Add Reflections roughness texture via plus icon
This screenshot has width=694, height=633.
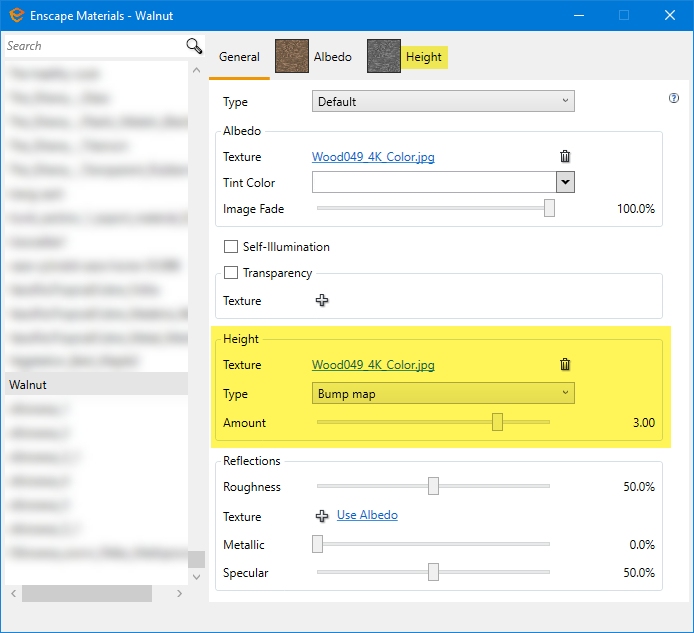click(322, 516)
